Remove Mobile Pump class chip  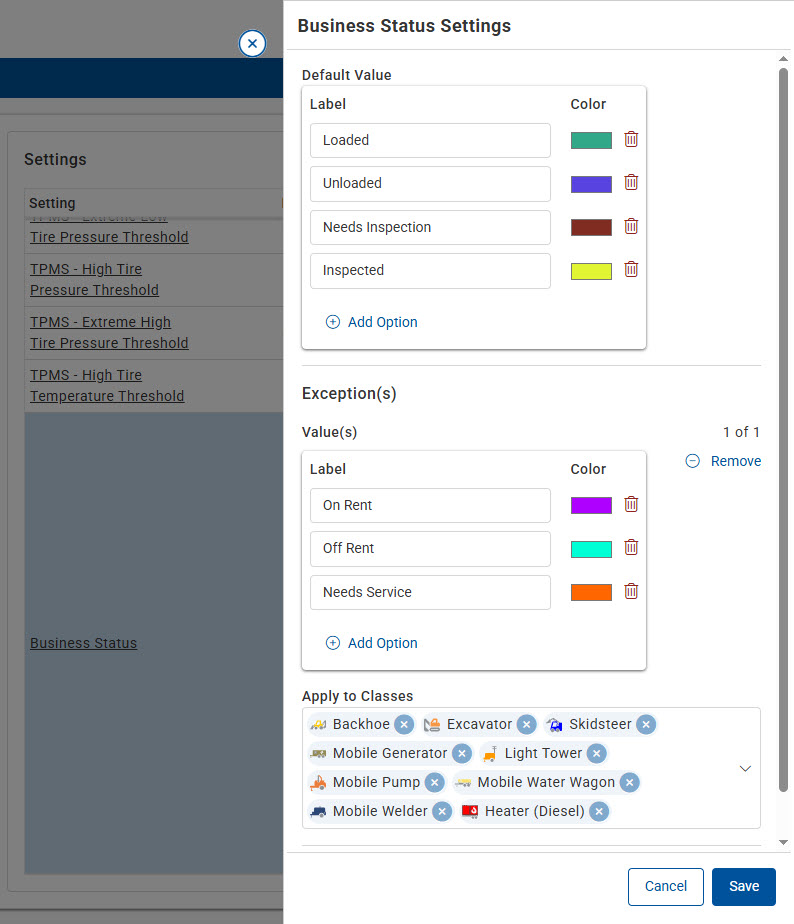pyautogui.click(x=434, y=782)
